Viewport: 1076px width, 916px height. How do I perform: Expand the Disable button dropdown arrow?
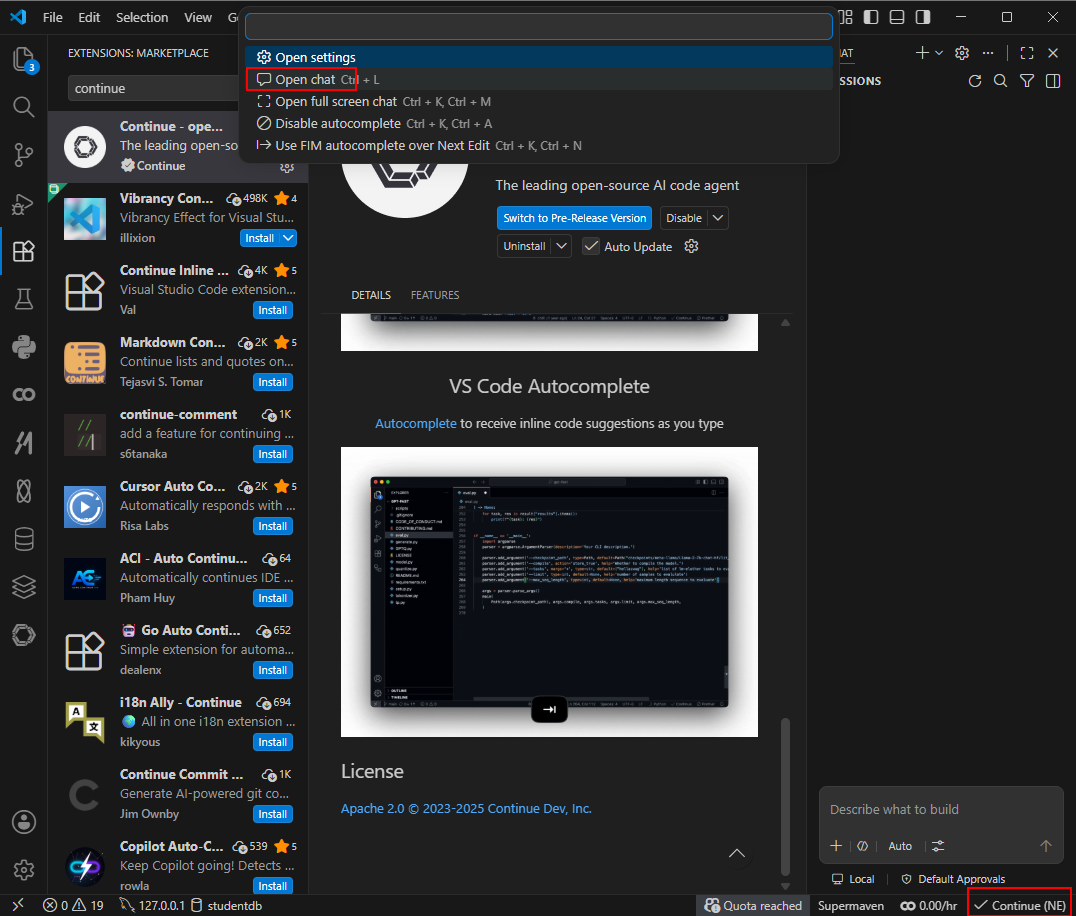click(718, 218)
